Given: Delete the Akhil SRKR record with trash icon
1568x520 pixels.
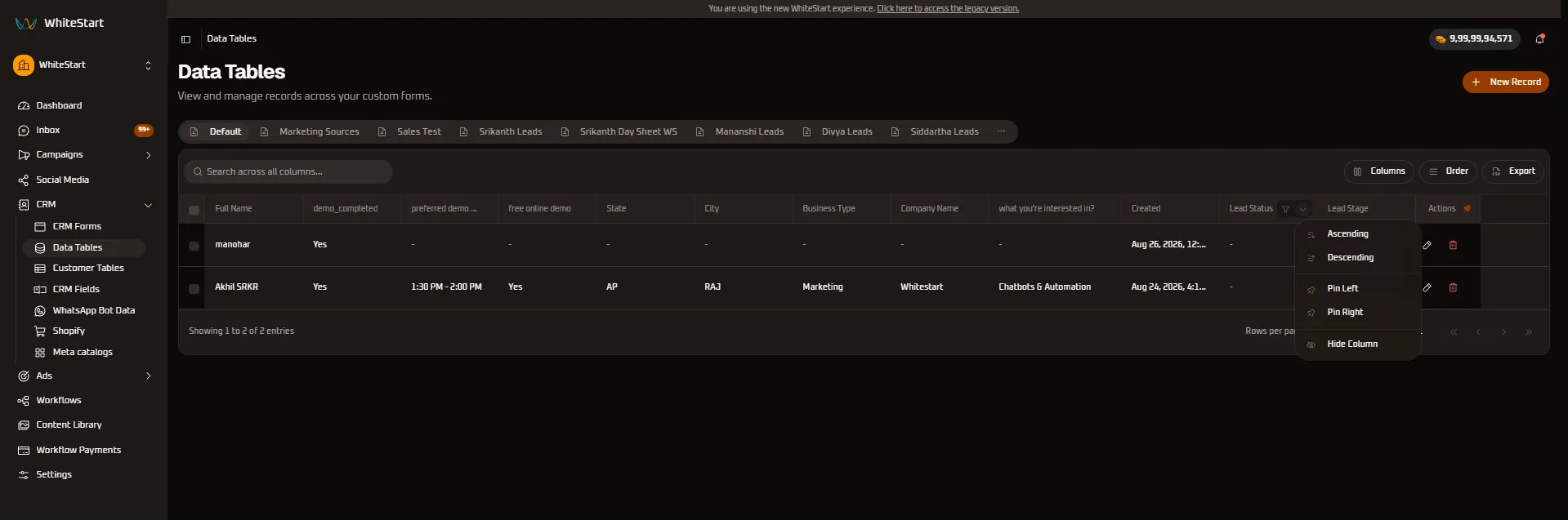Looking at the screenshot, I should (1453, 287).
